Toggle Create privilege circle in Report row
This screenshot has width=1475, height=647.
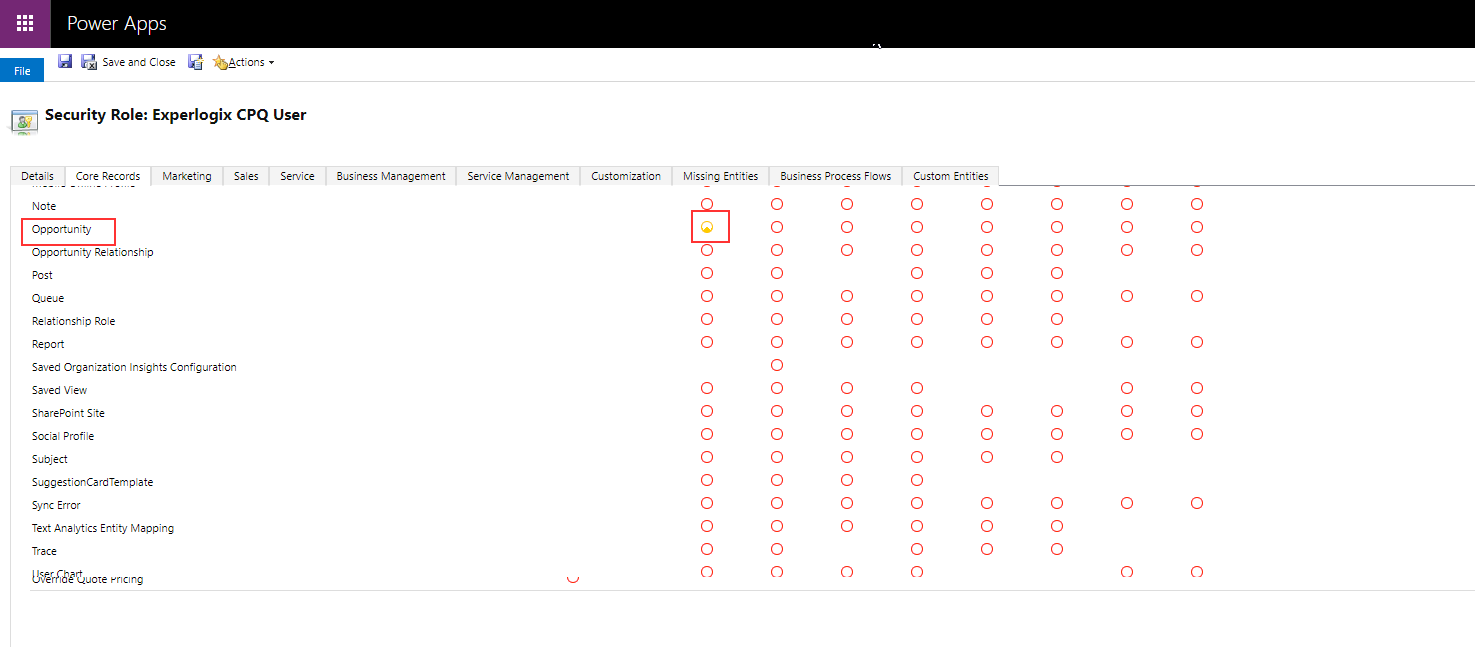(707, 342)
